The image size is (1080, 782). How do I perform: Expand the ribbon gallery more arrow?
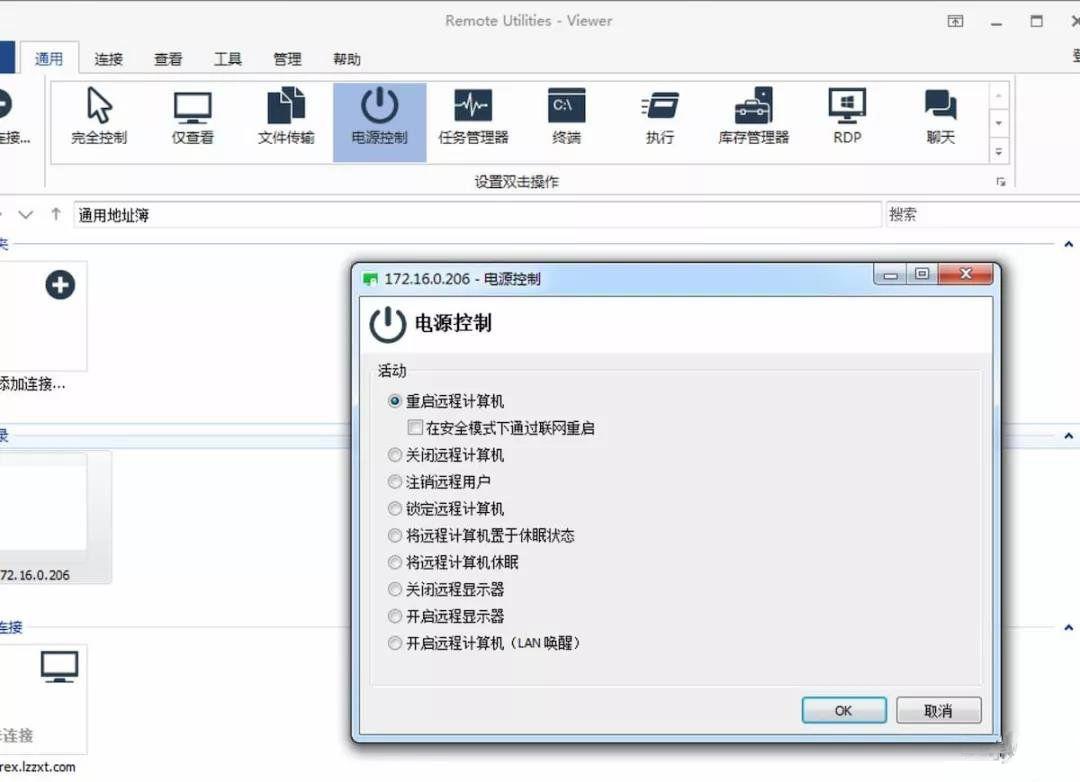pos(999,151)
